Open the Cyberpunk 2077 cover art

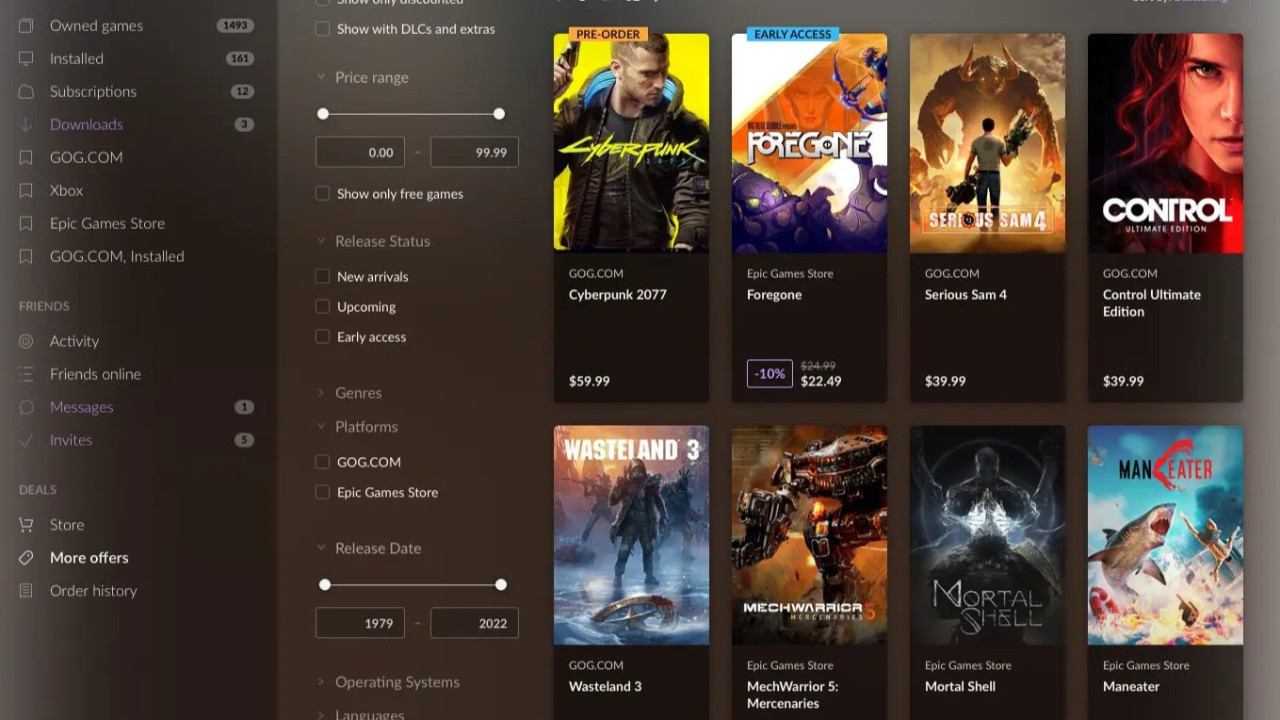coord(631,143)
